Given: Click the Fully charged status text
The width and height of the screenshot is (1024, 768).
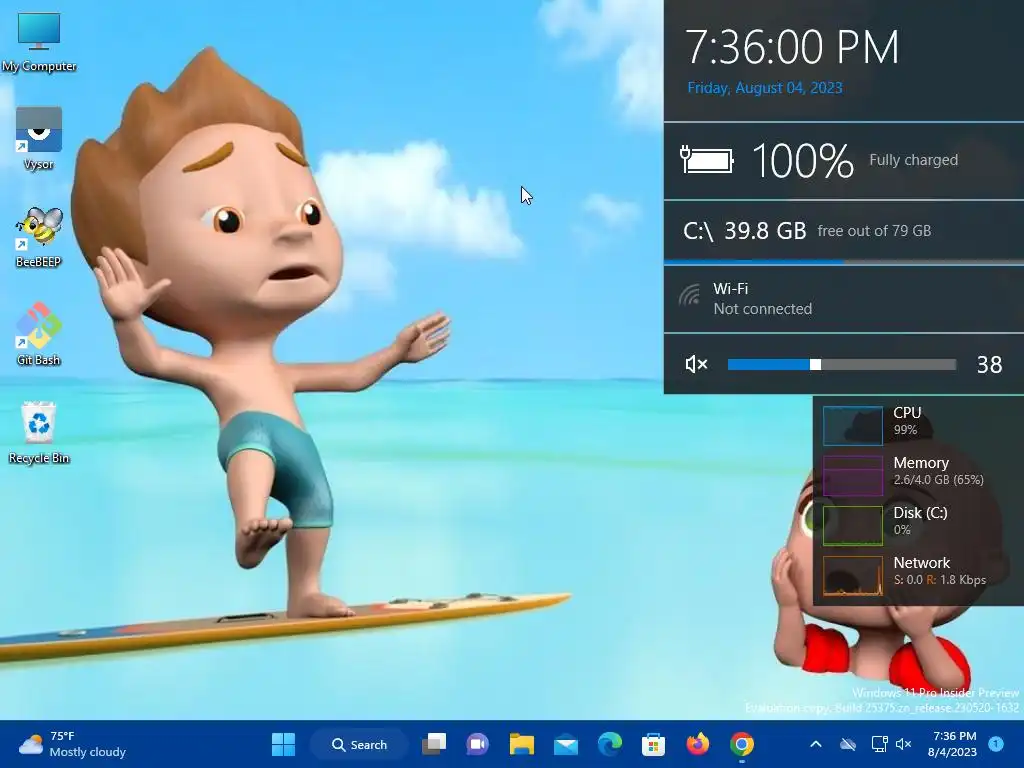Looking at the screenshot, I should click(x=914, y=160).
